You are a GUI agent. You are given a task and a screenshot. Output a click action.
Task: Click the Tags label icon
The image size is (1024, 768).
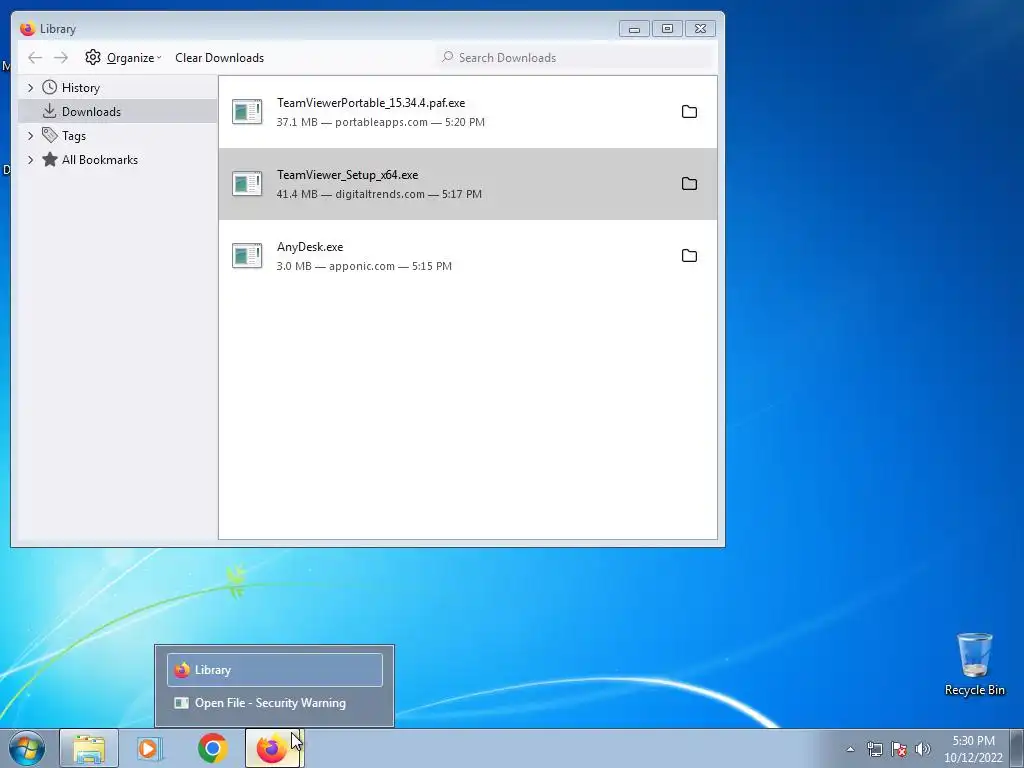[x=50, y=135]
